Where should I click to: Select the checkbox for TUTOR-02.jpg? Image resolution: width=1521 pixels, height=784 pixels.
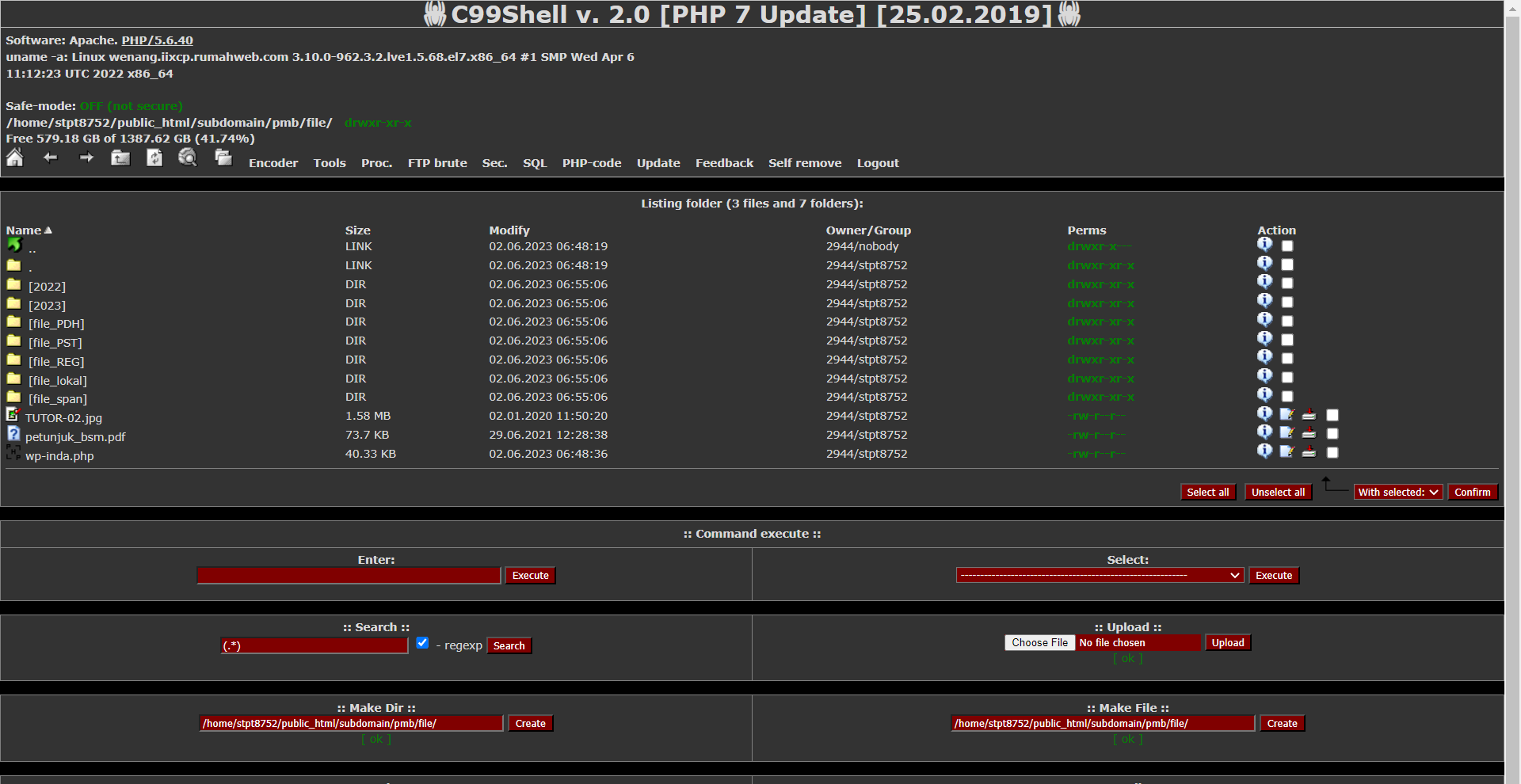pyautogui.click(x=1332, y=415)
